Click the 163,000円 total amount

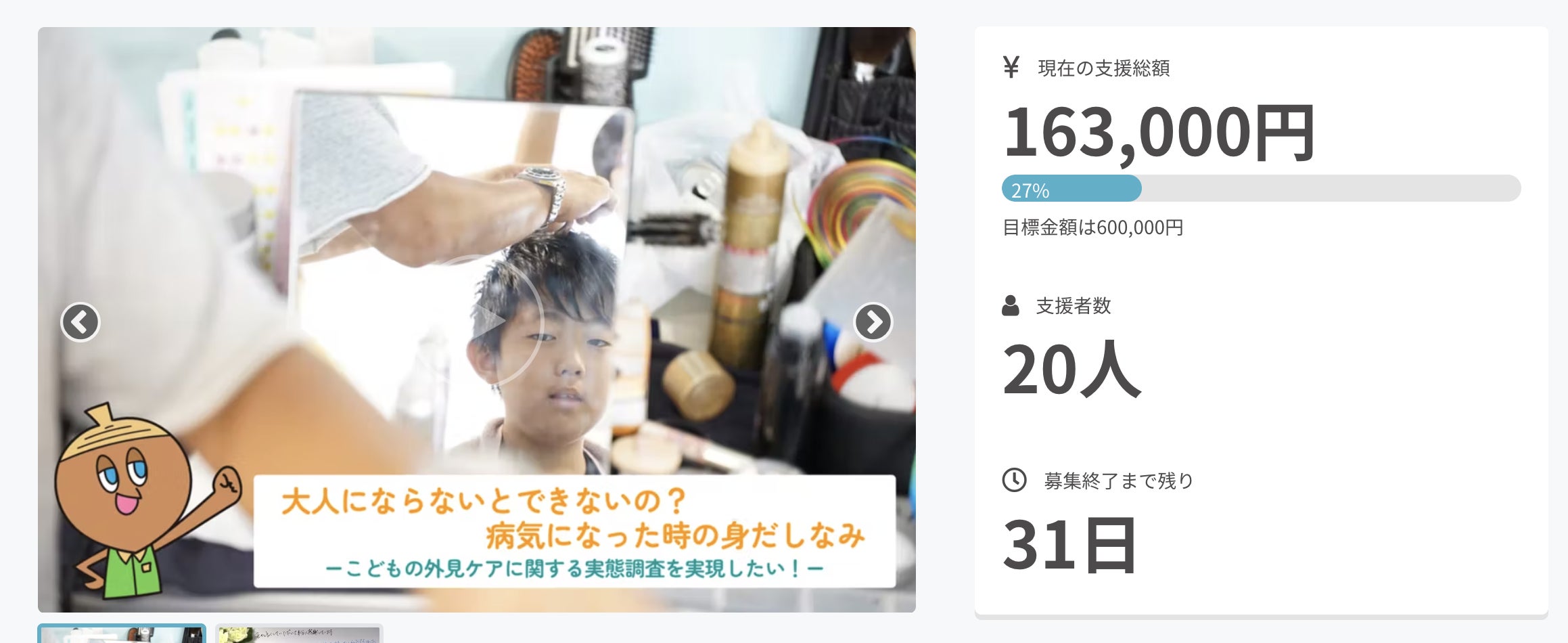point(1159,132)
